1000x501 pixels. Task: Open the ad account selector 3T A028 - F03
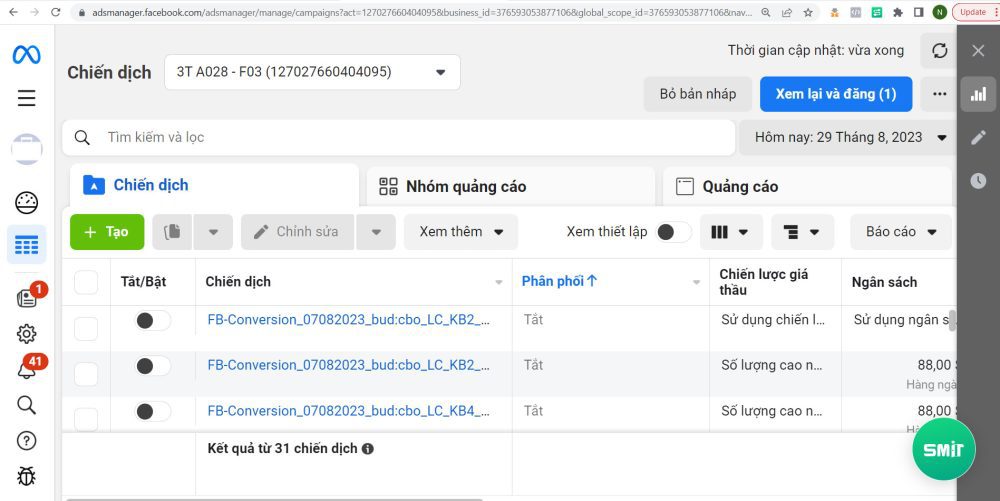click(x=312, y=72)
